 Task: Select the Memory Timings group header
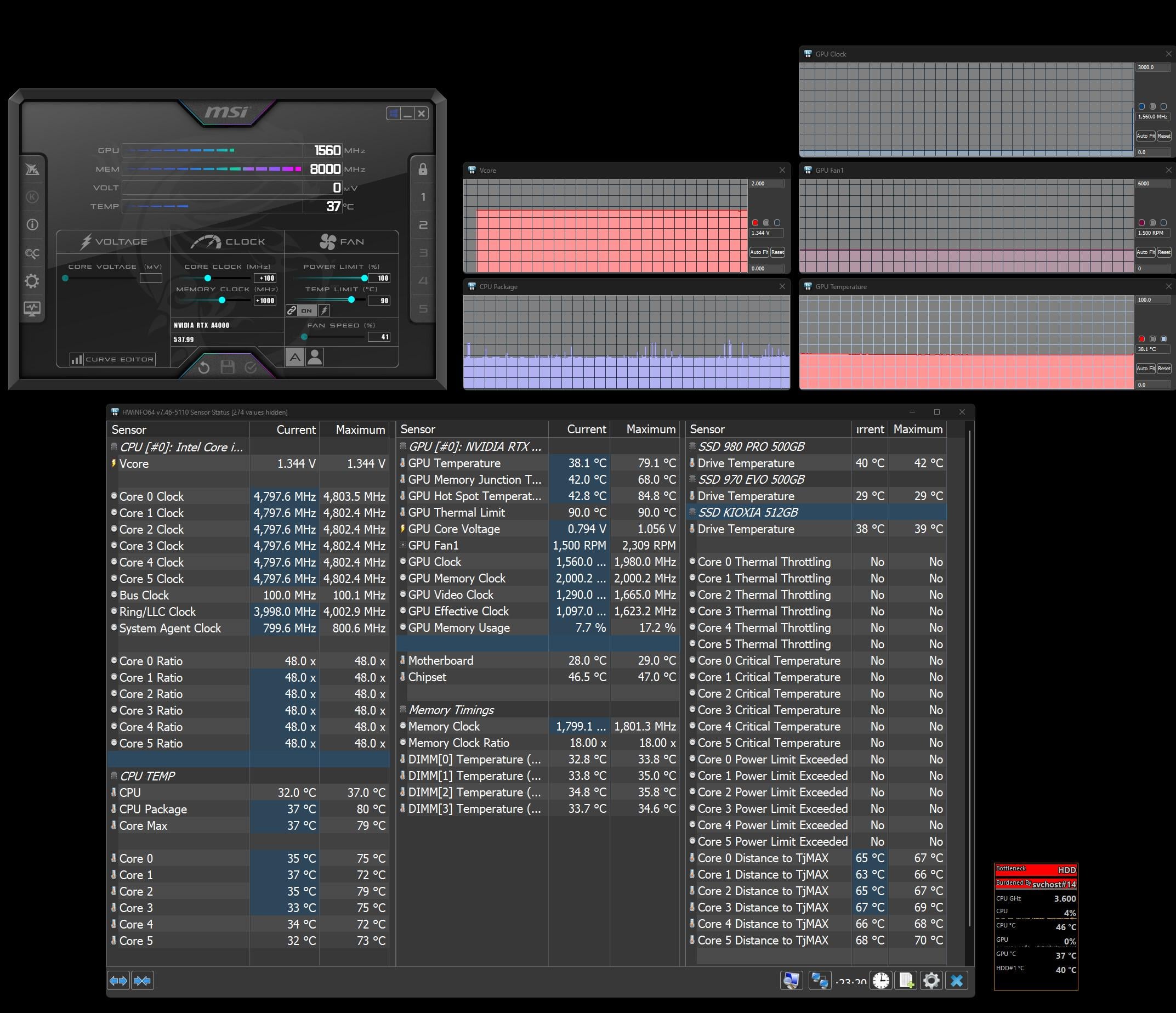point(538,710)
